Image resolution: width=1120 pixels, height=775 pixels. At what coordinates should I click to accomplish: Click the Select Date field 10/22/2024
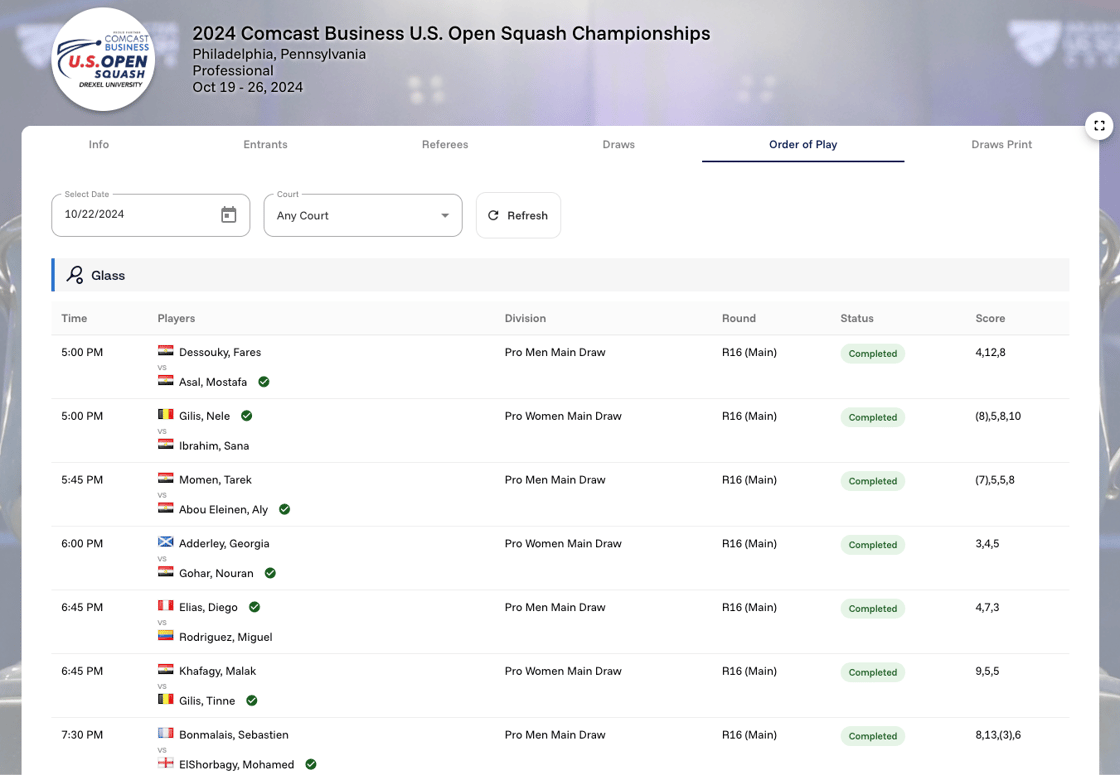pyautogui.click(x=151, y=214)
